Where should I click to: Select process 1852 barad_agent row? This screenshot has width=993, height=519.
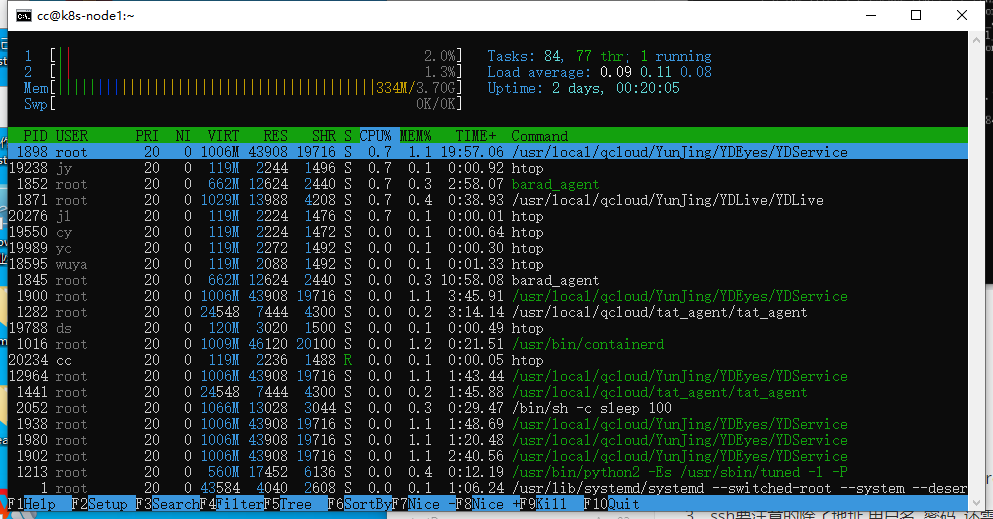488,184
